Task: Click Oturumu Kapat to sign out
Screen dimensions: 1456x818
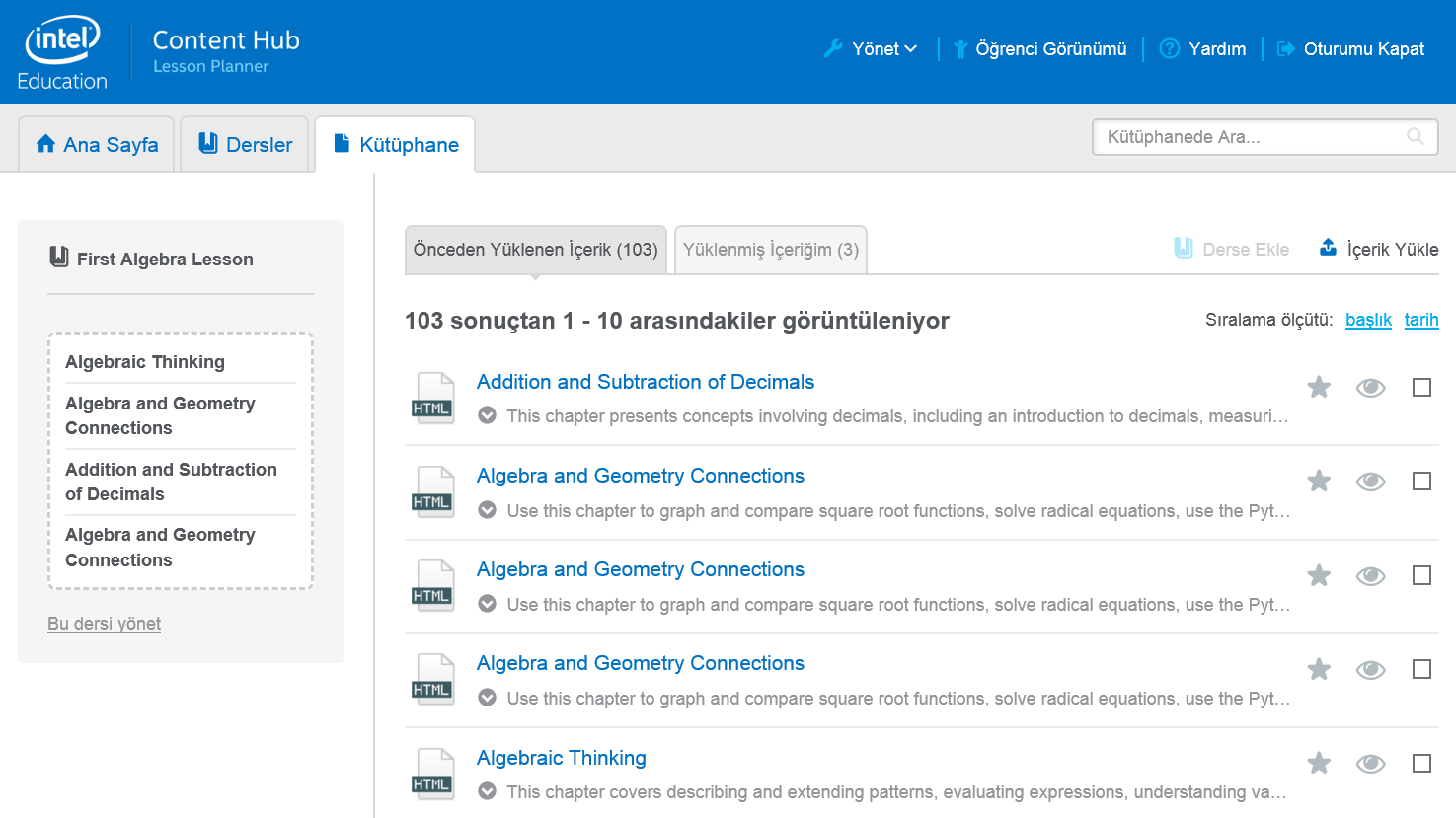Action: click(x=1364, y=49)
